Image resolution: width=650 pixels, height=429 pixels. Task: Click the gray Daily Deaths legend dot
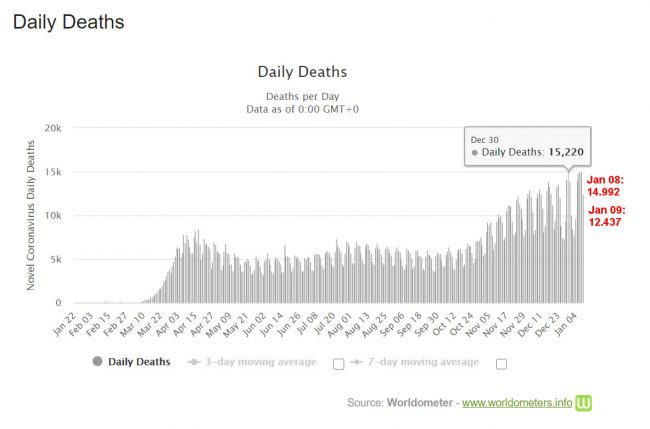click(97, 361)
